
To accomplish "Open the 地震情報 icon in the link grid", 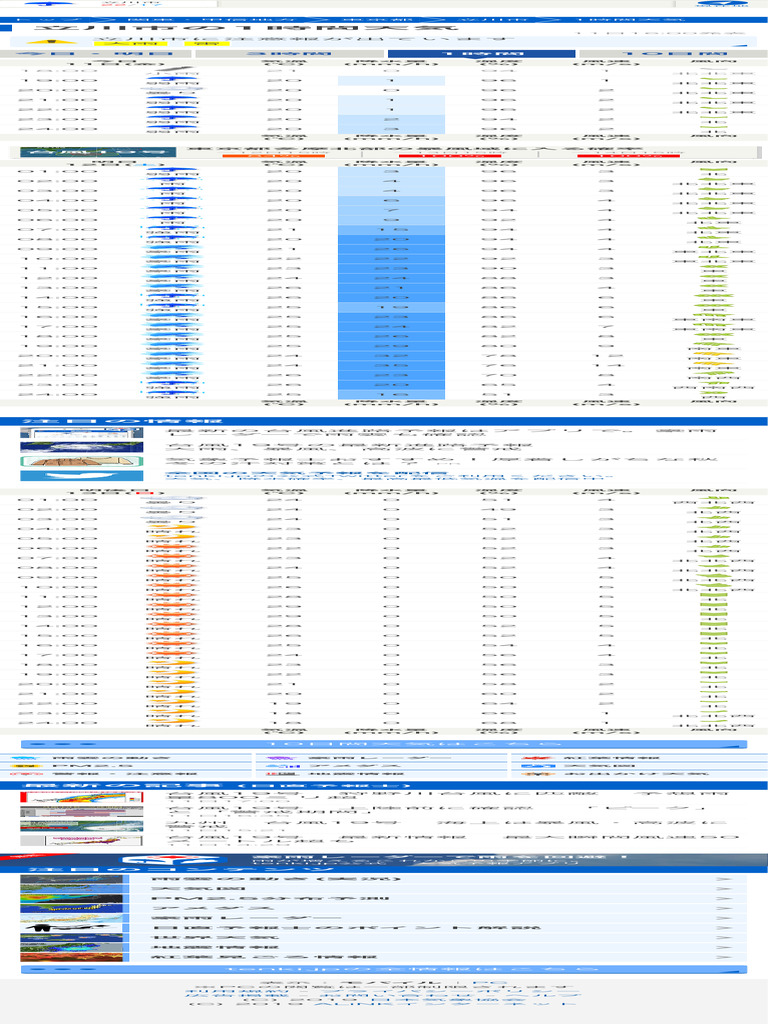I will (281, 774).
